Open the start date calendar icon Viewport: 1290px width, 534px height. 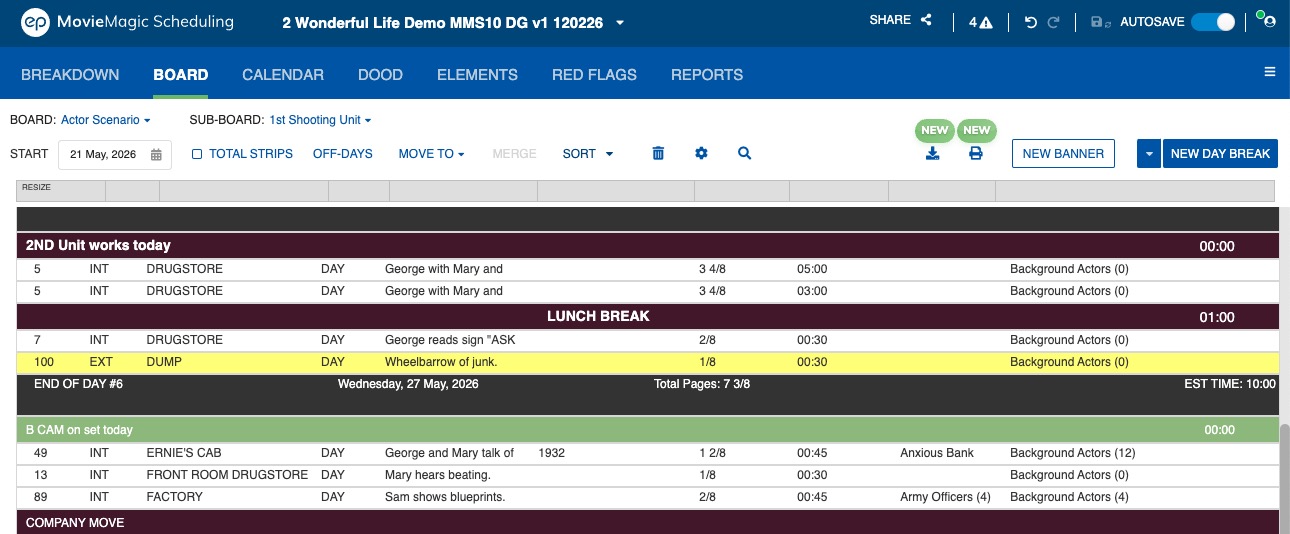point(156,155)
